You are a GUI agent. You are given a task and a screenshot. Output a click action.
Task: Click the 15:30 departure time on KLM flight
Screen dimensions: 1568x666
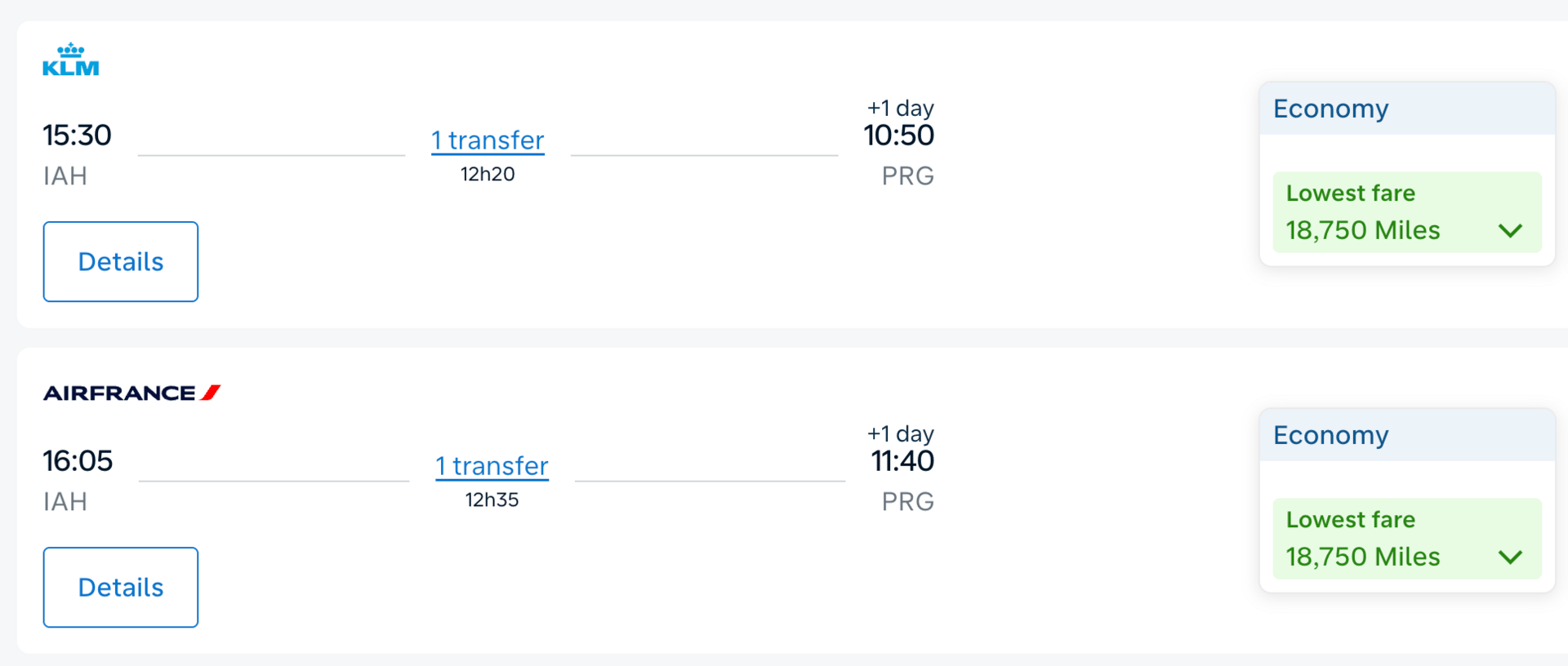pos(77,135)
